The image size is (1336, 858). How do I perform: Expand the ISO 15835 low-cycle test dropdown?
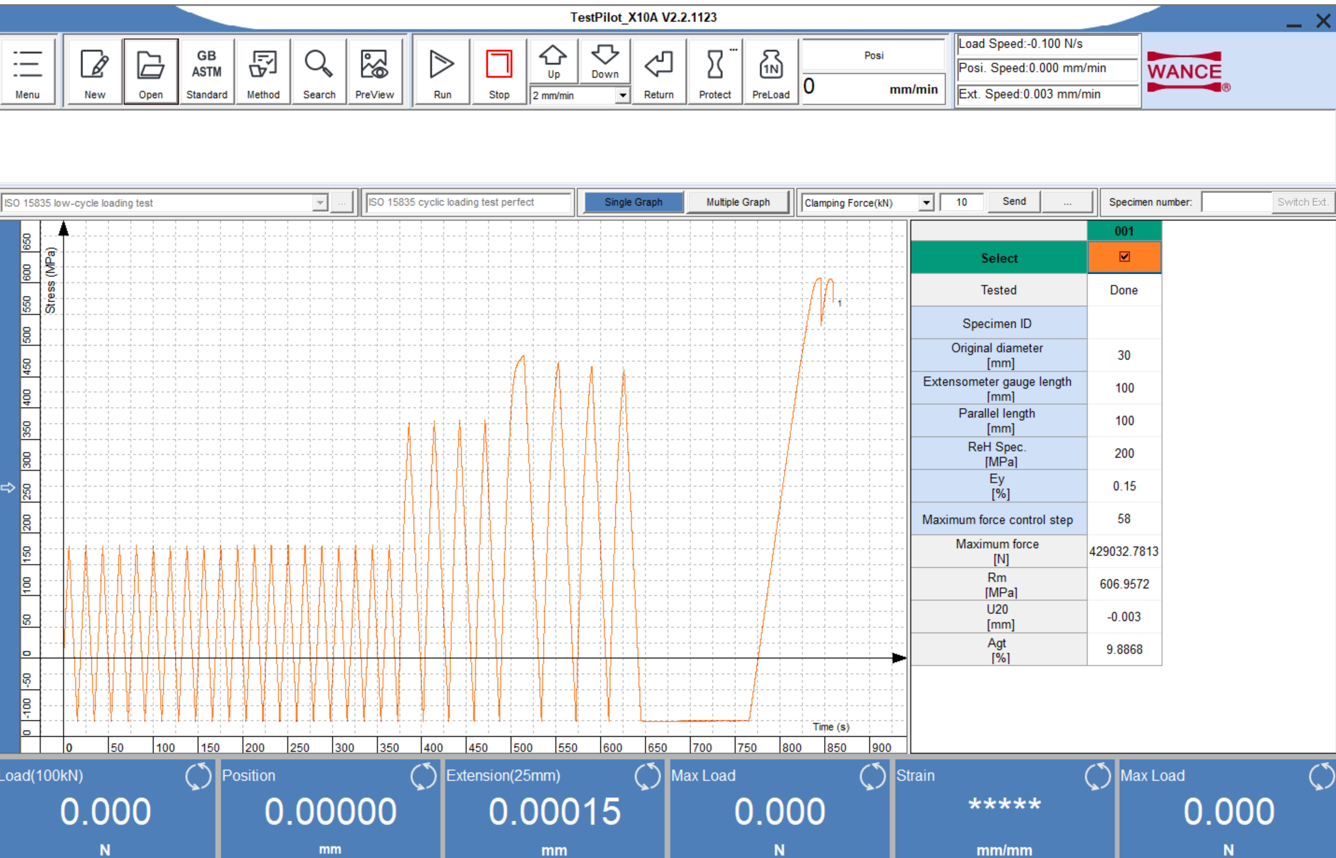click(x=320, y=203)
